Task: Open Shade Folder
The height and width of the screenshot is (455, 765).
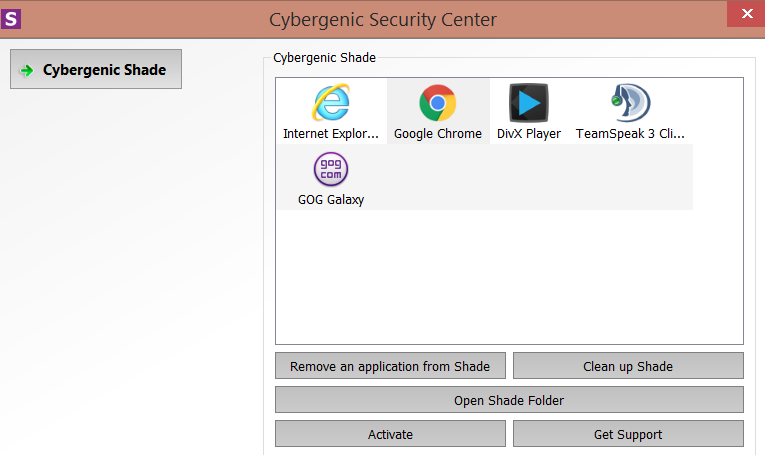Action: tap(509, 400)
